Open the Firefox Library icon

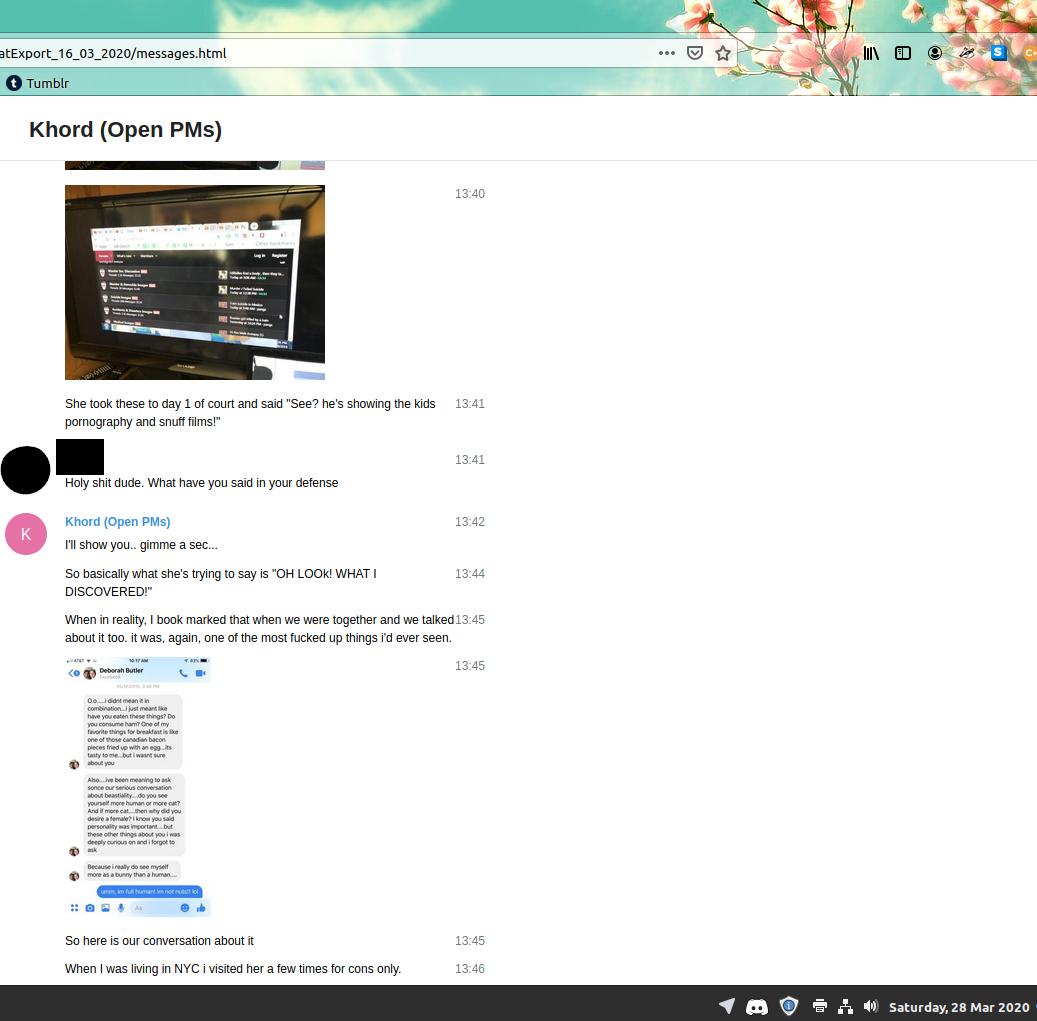pos(871,53)
